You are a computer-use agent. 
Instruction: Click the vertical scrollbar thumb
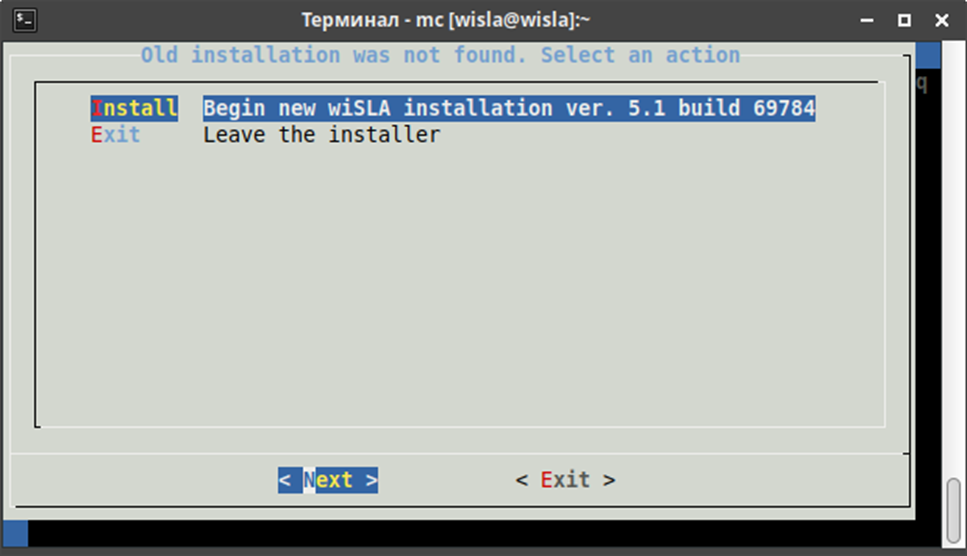click(x=954, y=510)
